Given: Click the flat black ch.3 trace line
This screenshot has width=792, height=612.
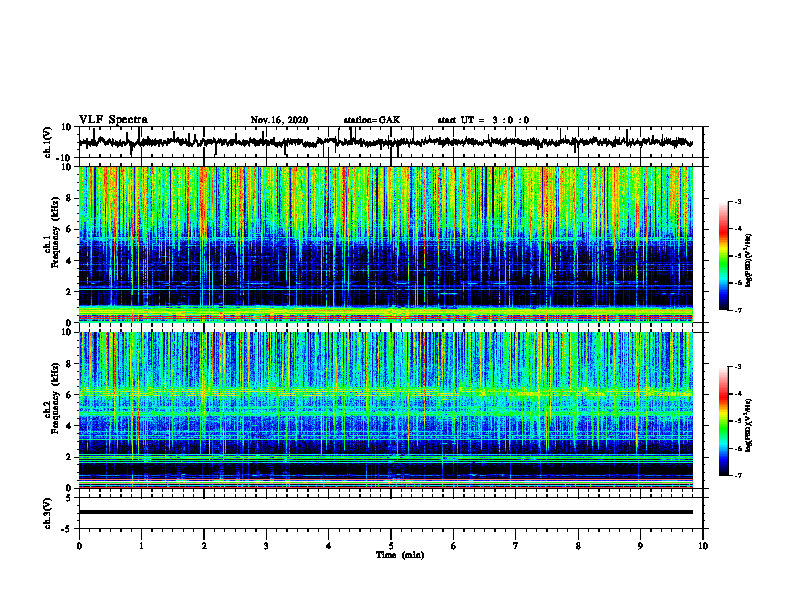Looking at the screenshot, I should 385,512.
